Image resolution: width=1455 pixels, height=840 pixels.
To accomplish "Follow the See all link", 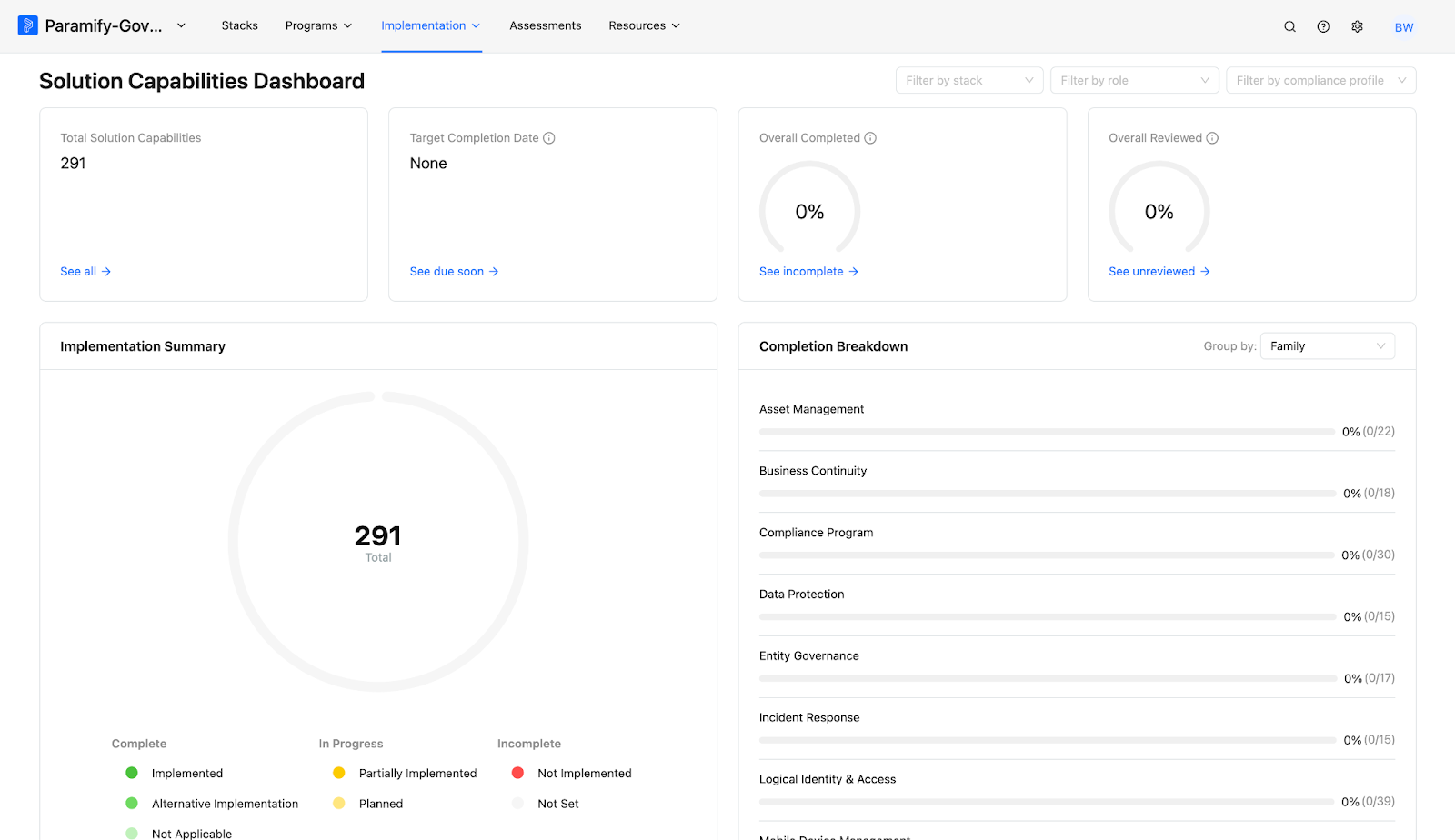I will point(85,272).
